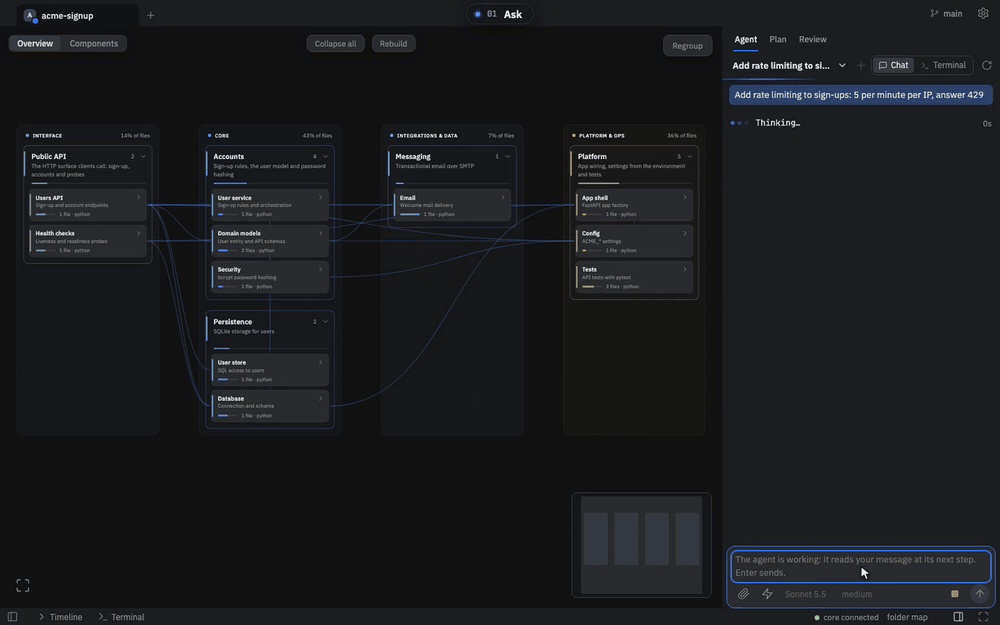Select the Chat mode toggle
This screenshot has width=1000, height=625.
click(x=893, y=65)
